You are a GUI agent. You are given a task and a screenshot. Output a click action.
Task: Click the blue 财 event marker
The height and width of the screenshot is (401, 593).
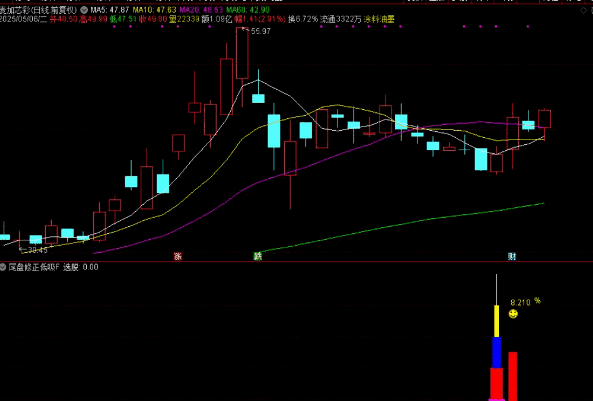tap(512, 256)
